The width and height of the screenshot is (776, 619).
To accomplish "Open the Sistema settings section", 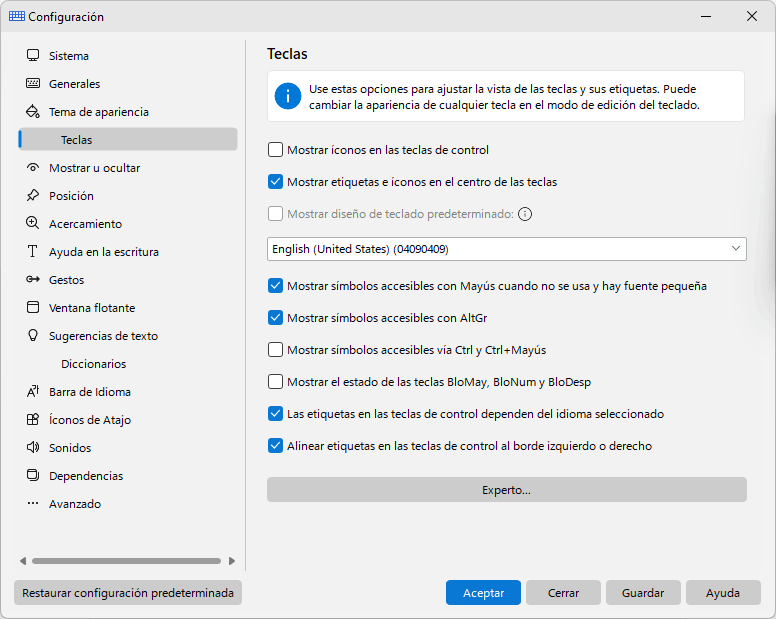I will pos(128,55).
